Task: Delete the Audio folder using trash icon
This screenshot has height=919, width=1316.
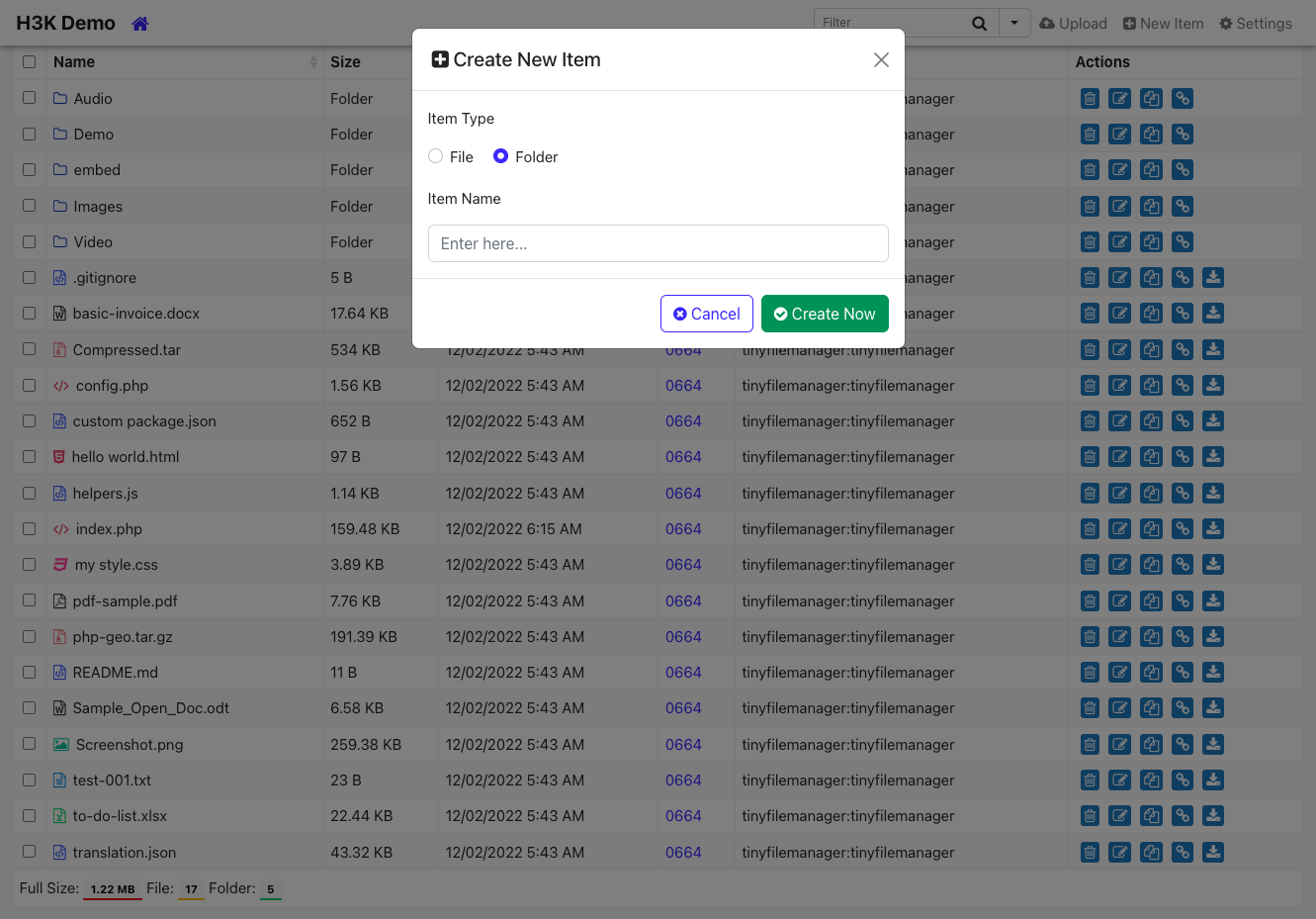Action: (x=1090, y=99)
